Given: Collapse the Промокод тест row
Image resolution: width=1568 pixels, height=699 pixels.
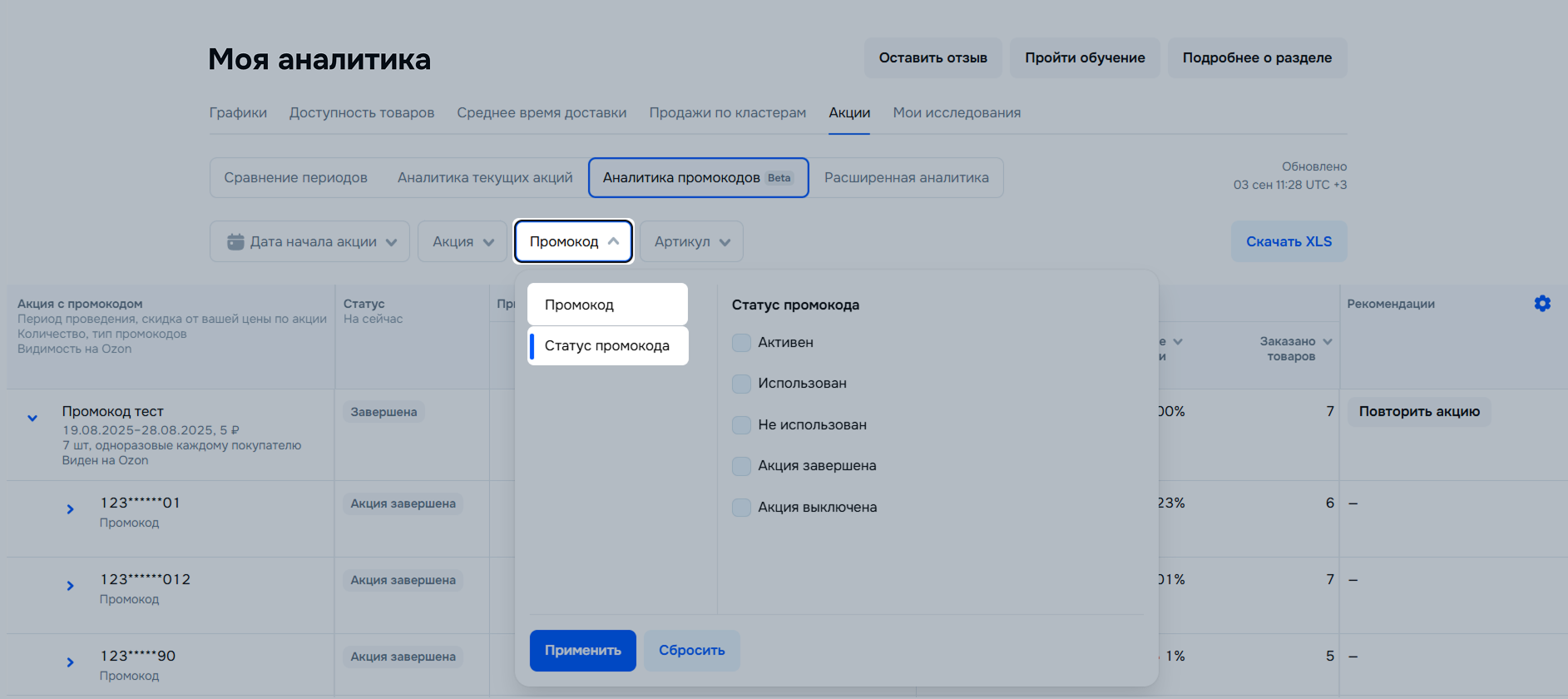Looking at the screenshot, I should point(32,418).
